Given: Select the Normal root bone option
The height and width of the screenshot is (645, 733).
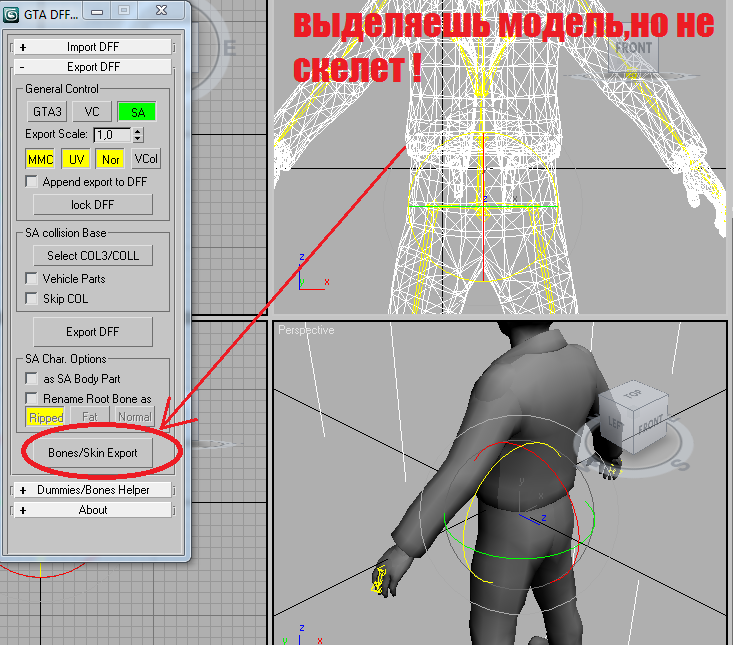Looking at the screenshot, I should point(135,417).
